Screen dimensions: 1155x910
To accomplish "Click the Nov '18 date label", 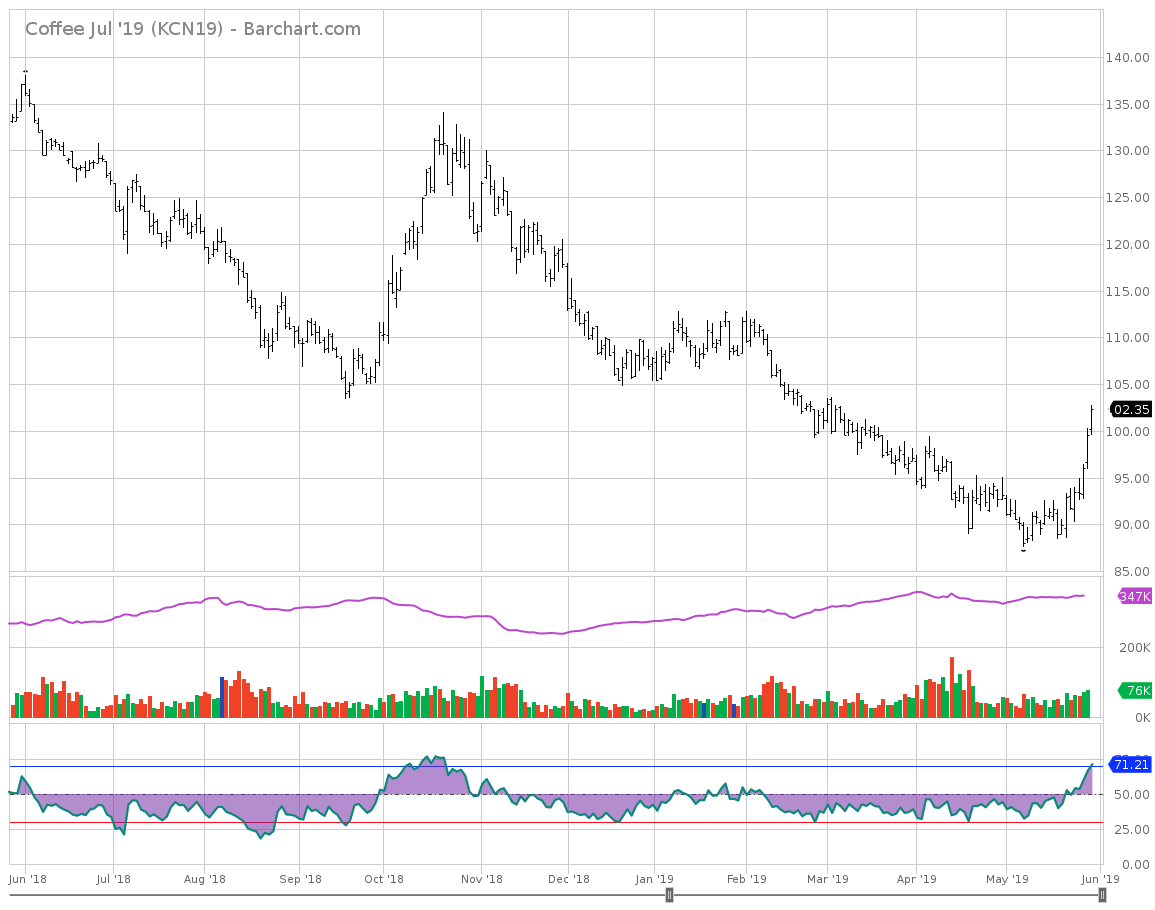I will pyautogui.click(x=481, y=878).
